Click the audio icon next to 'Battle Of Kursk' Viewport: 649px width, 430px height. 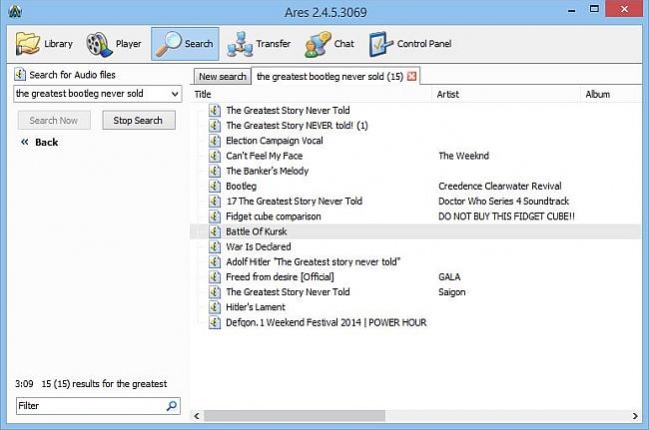(x=214, y=232)
